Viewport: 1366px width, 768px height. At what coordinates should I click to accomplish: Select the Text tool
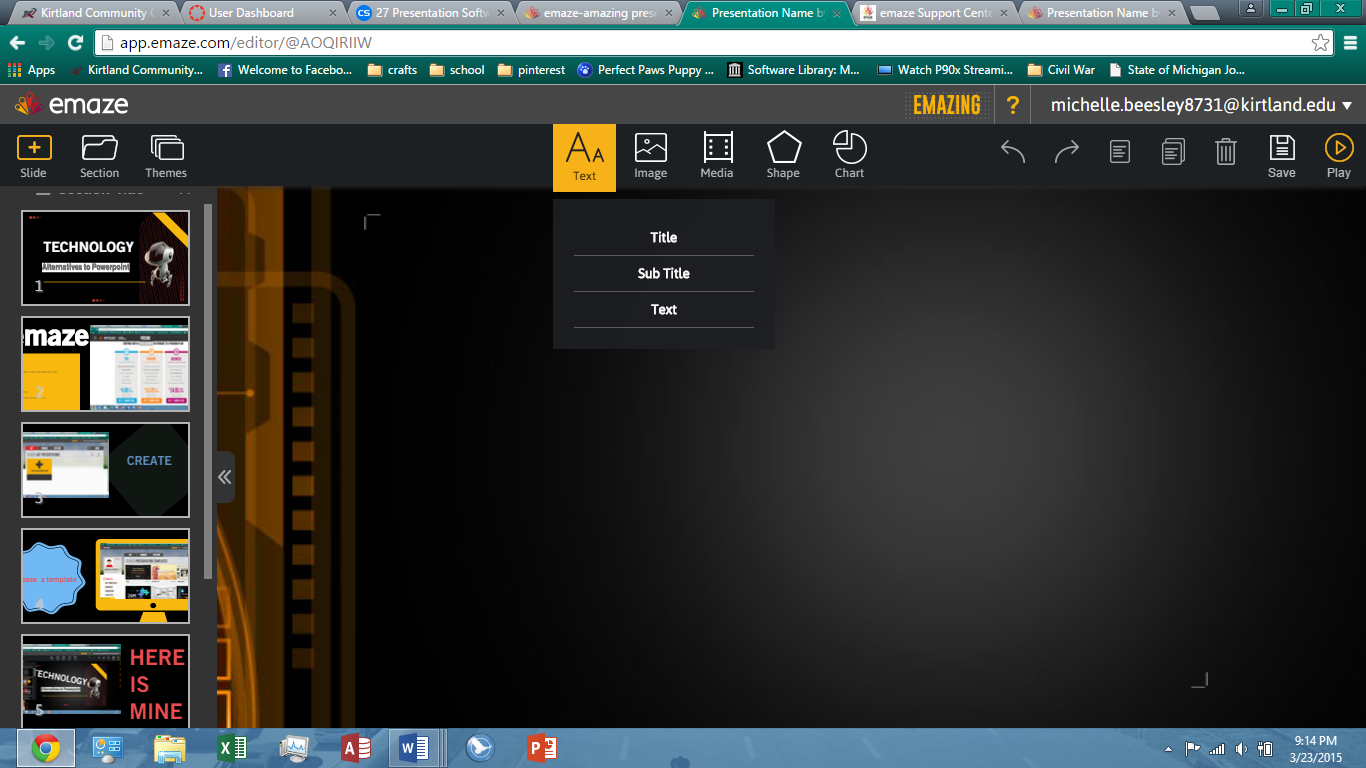click(x=584, y=158)
